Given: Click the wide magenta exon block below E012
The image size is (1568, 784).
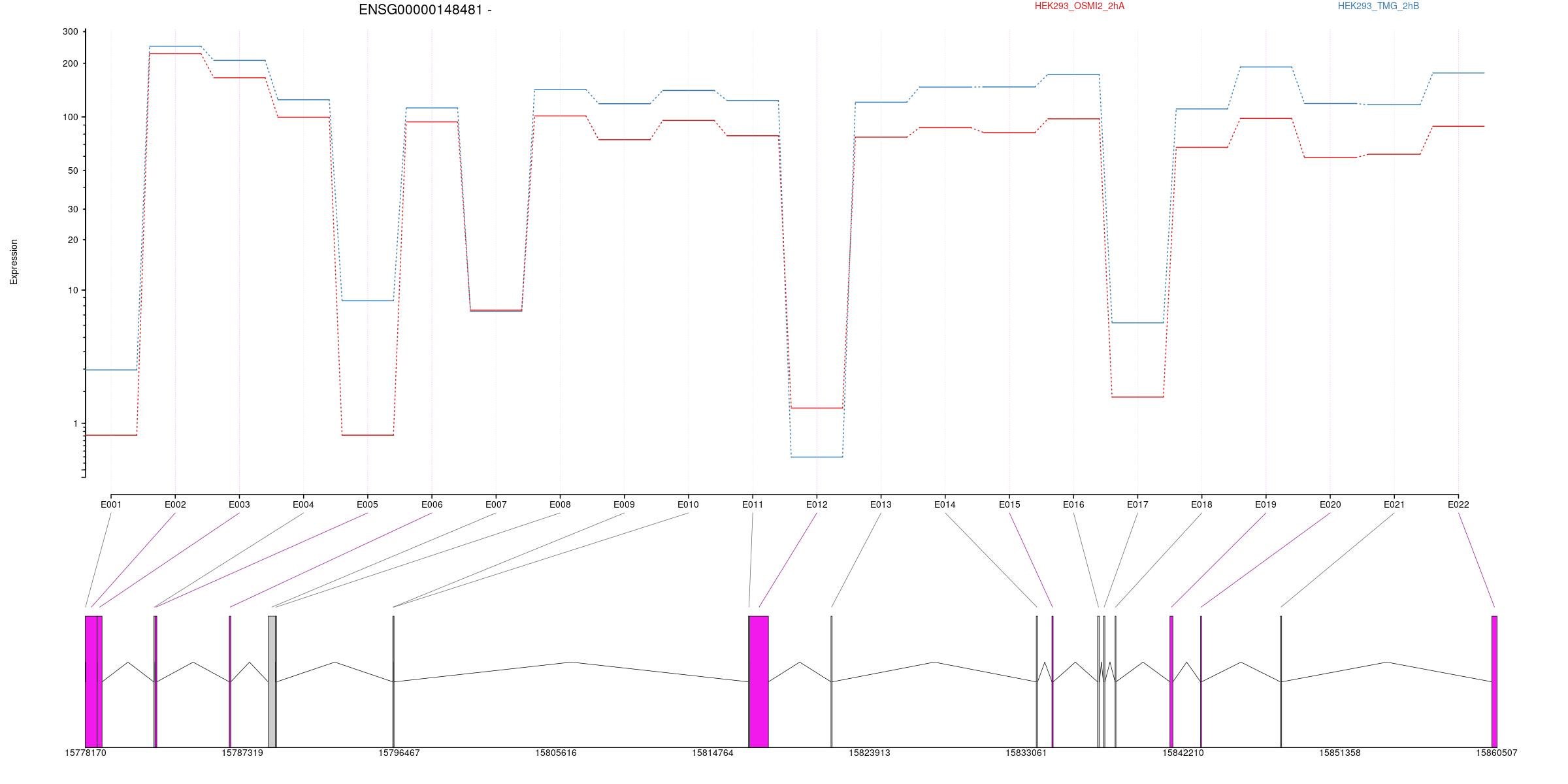Looking at the screenshot, I should (x=759, y=681).
